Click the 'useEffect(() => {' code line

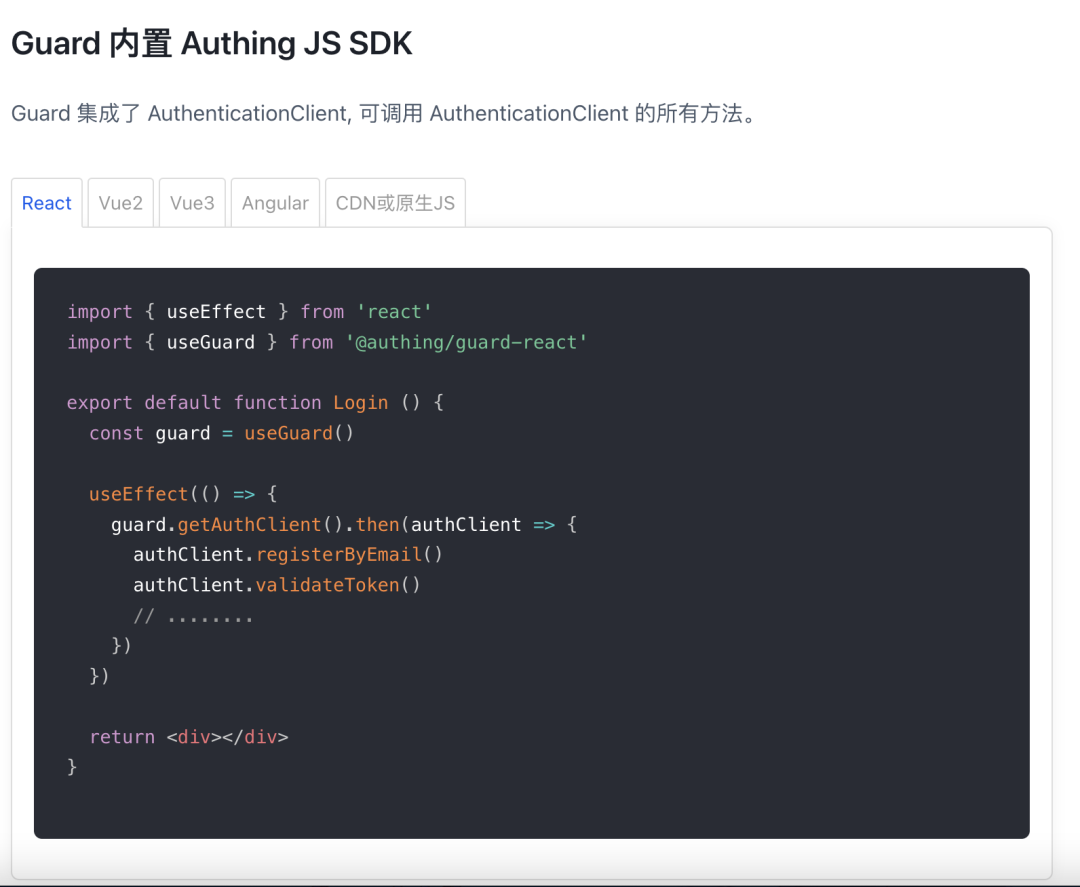click(x=183, y=494)
